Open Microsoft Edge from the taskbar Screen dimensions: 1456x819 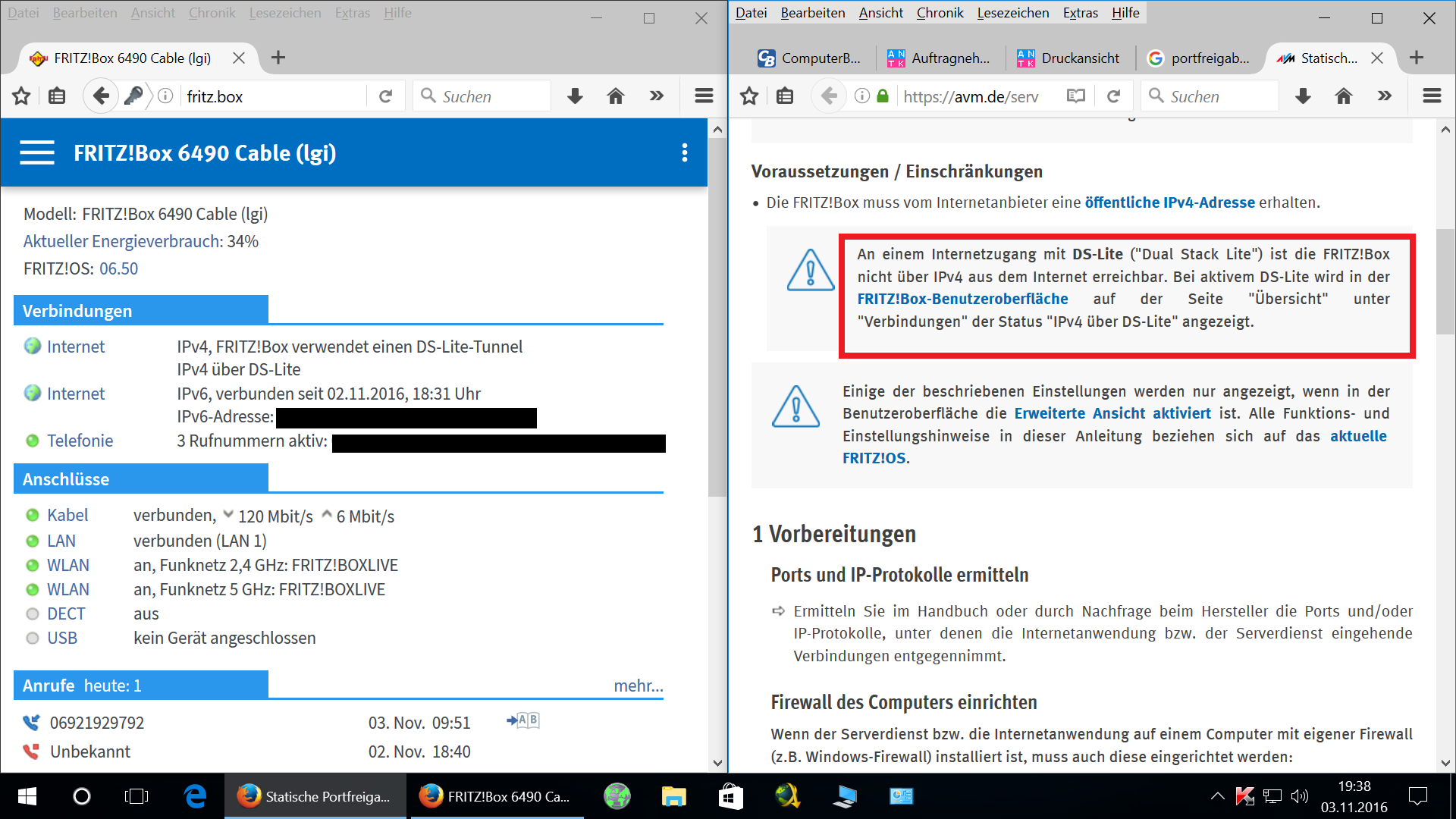point(195,796)
